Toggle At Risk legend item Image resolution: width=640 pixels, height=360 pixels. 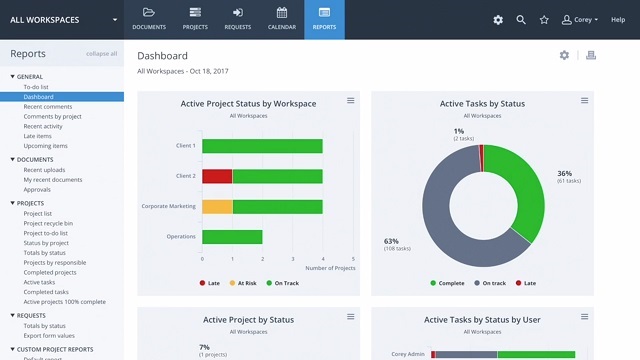[243, 283]
